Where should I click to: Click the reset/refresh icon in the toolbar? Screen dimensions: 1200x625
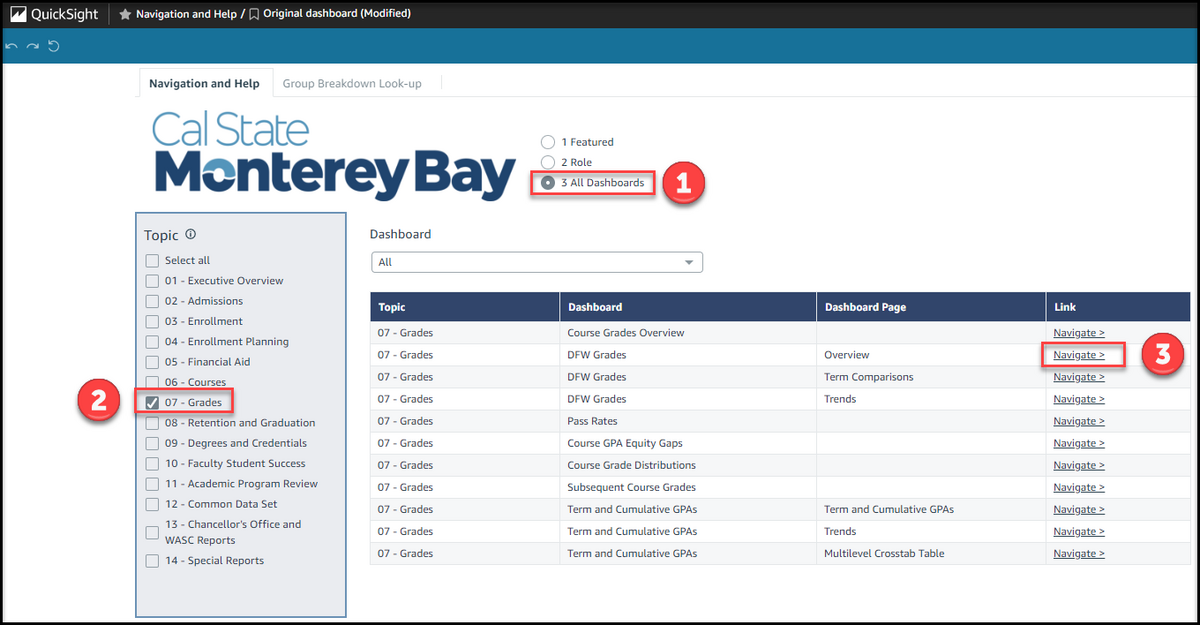click(x=55, y=45)
